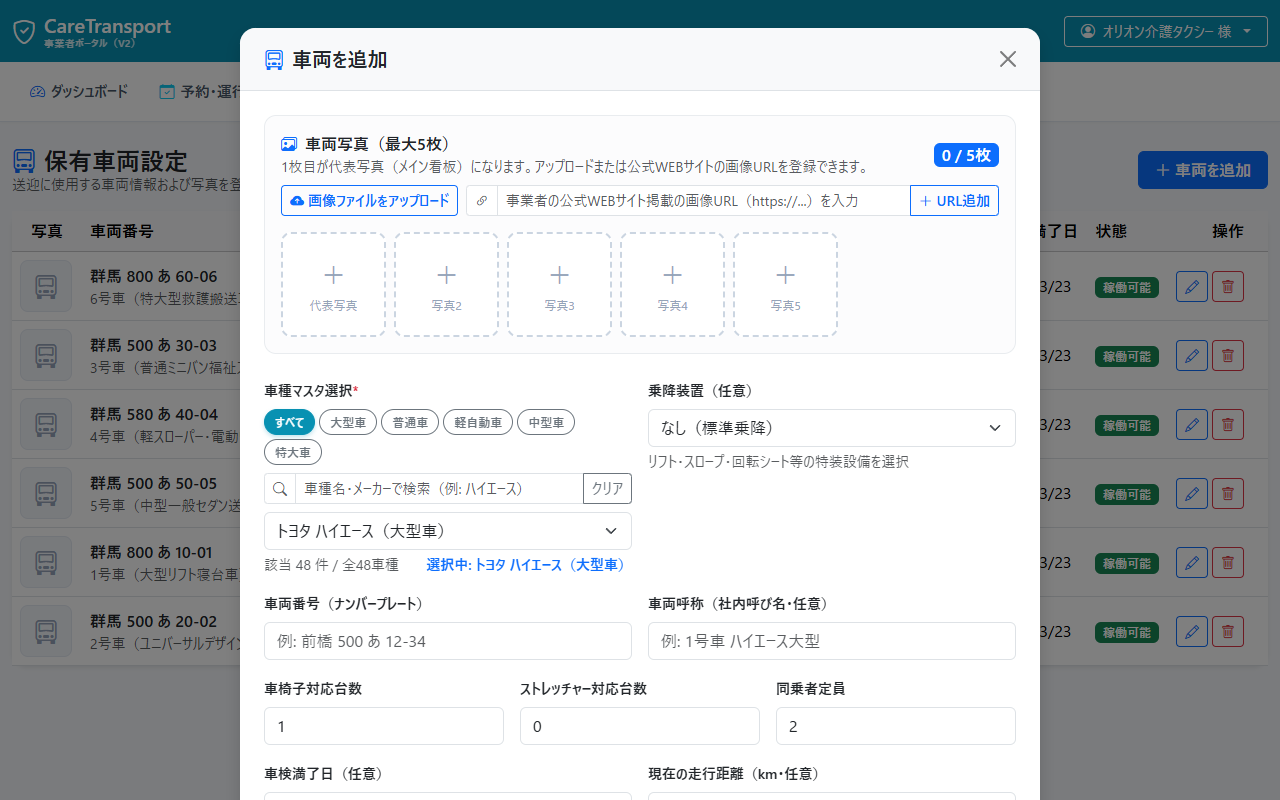The image size is (1280, 800).
Task: Focus the 公式WEBサイト画像URL input field
Action: point(703,201)
